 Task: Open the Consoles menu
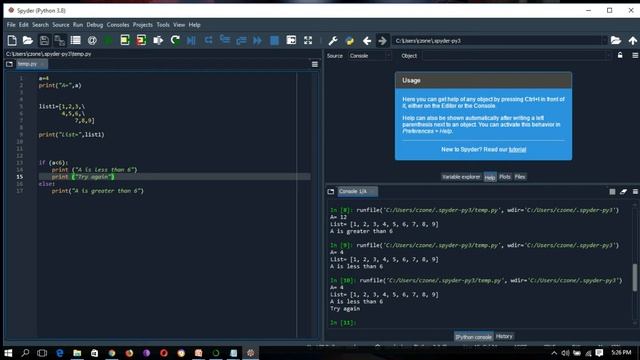[118, 25]
